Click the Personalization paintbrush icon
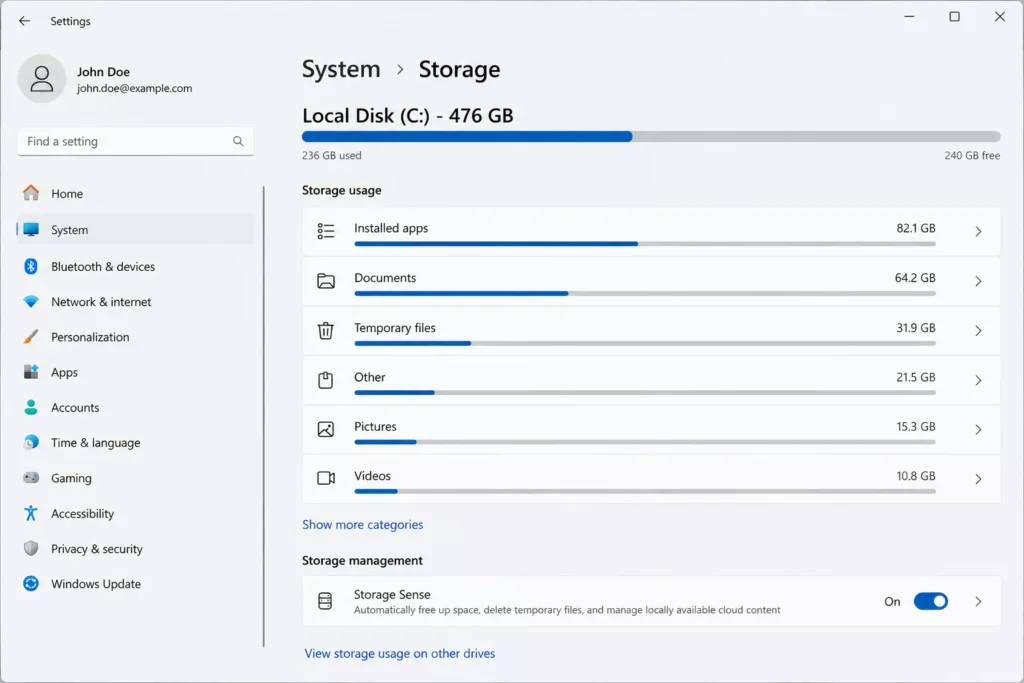Screen dimensions: 1024x683 pos(31,337)
